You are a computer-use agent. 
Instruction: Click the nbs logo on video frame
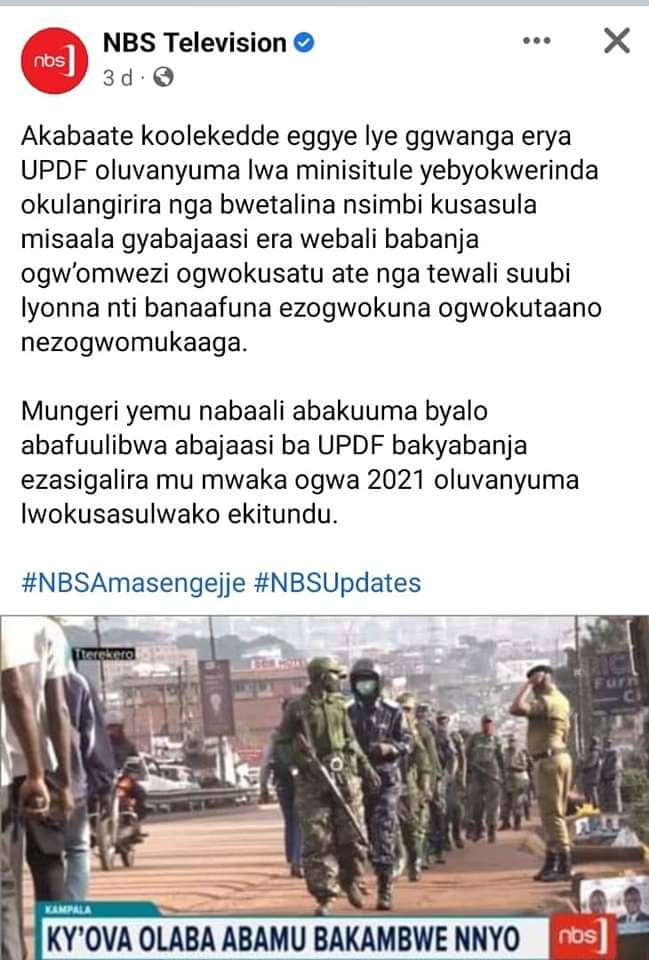(x=582, y=936)
